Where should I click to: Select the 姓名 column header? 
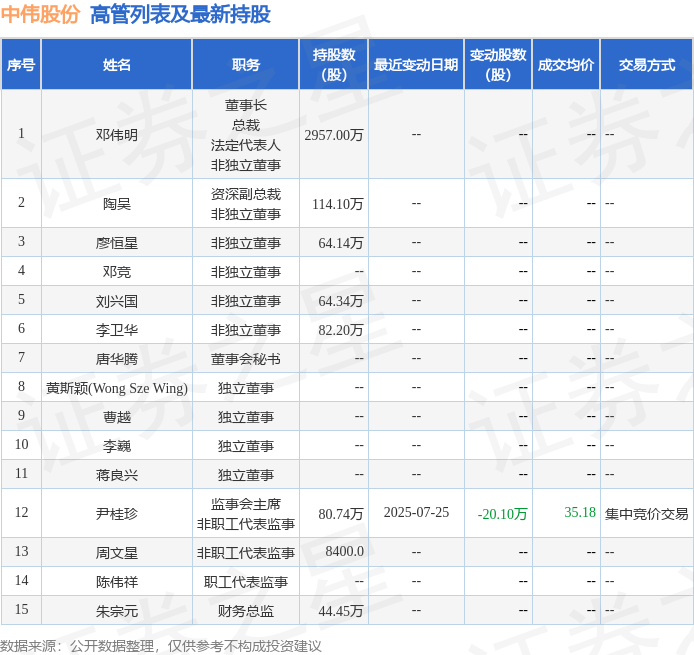[117, 65]
